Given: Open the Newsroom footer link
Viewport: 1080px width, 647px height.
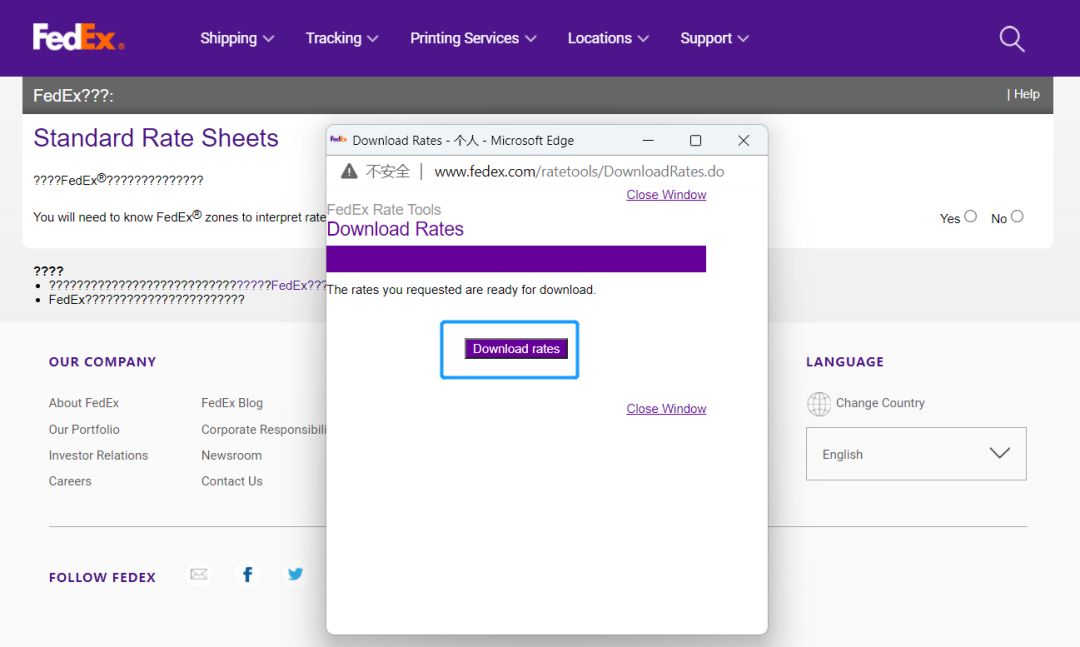Looking at the screenshot, I should [231, 455].
